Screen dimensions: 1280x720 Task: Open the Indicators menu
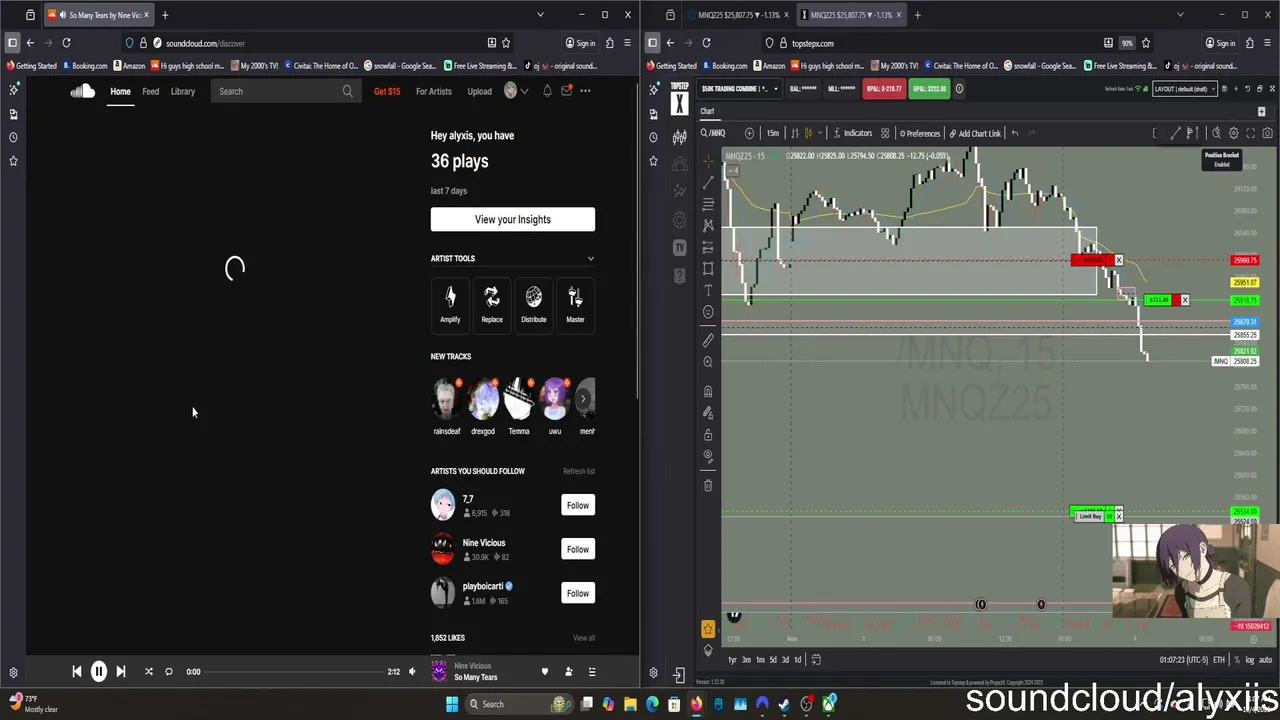852,133
